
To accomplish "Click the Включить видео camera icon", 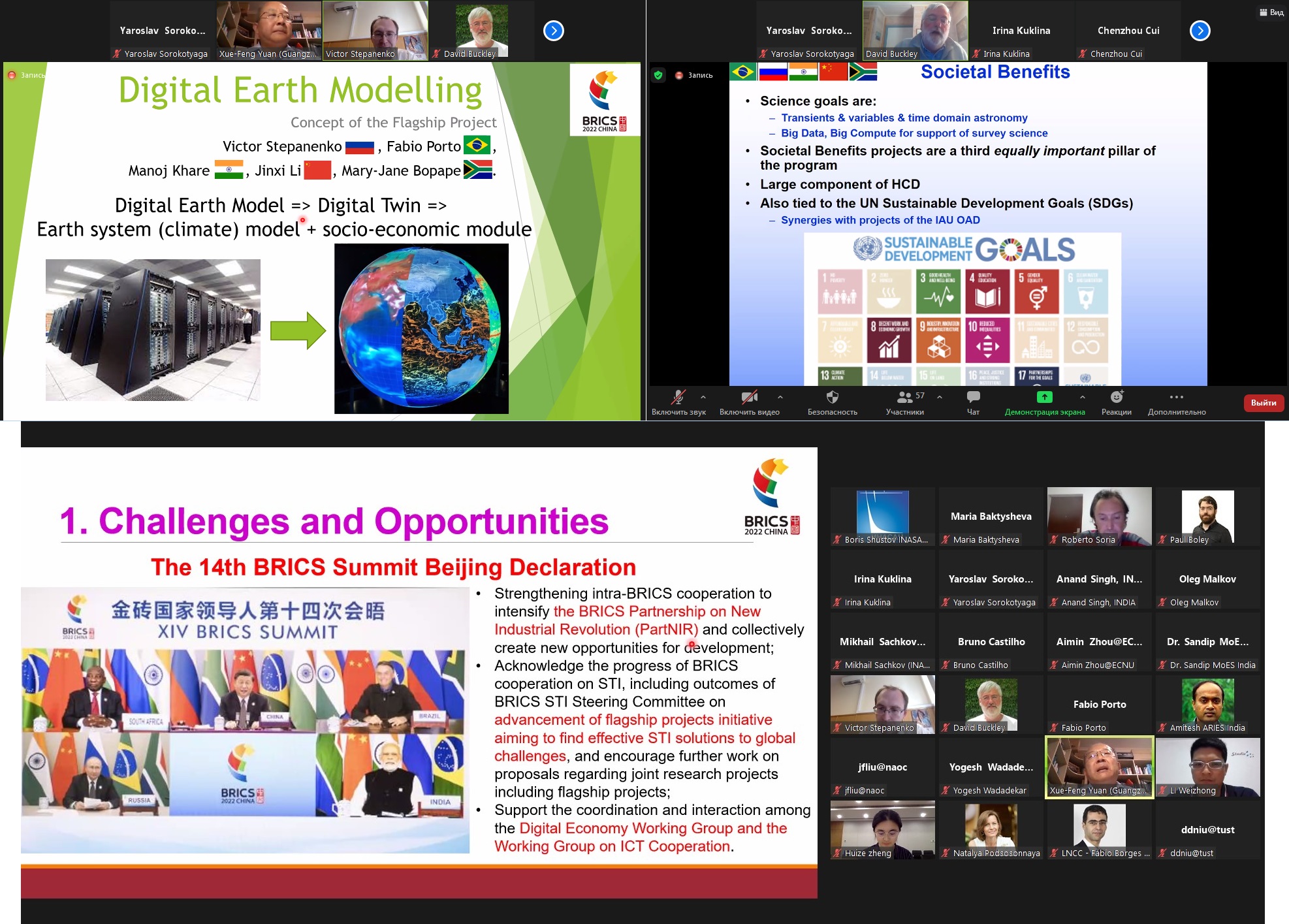I will 749,396.
